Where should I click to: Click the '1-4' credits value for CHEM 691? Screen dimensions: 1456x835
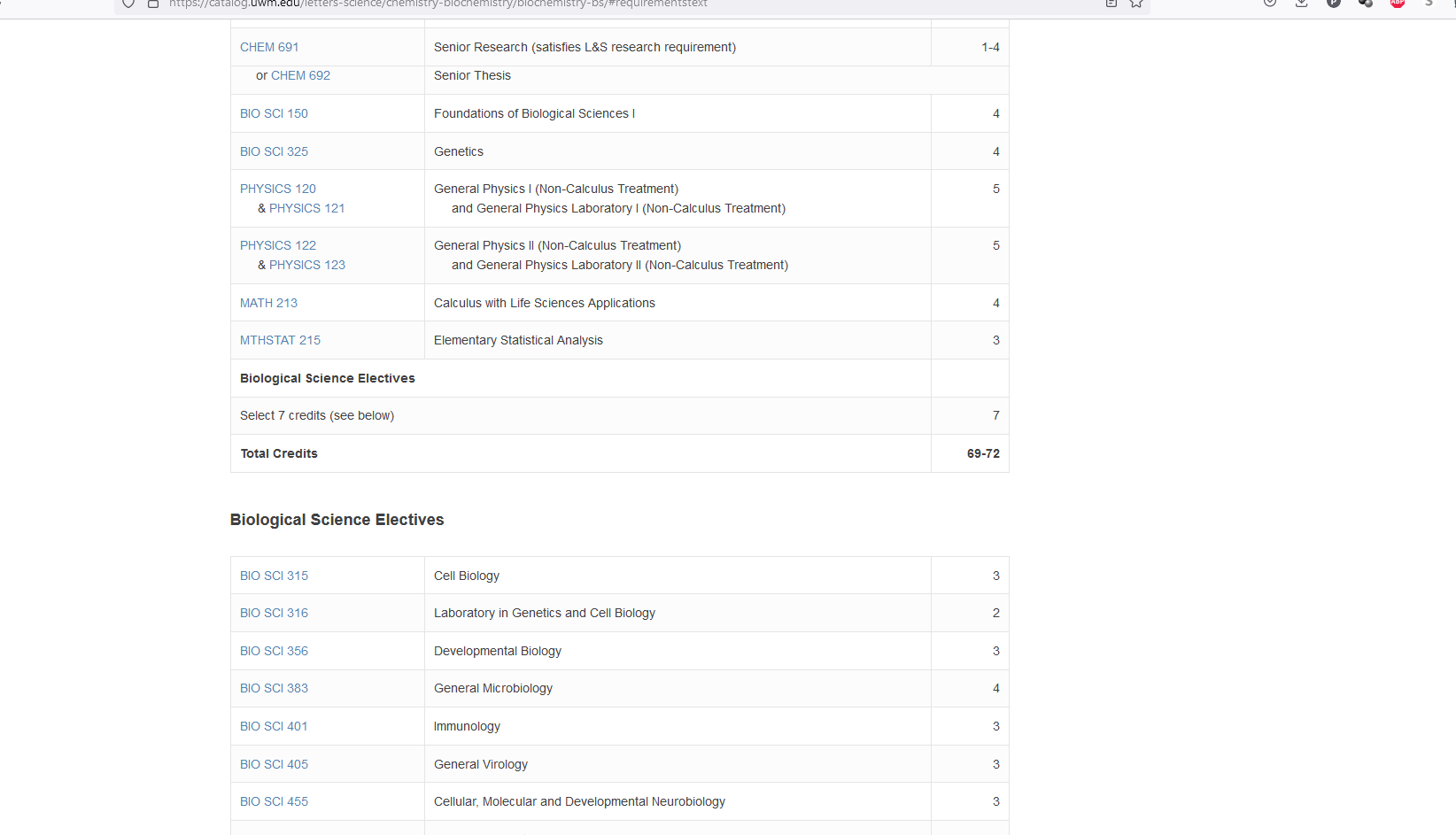[x=990, y=47]
